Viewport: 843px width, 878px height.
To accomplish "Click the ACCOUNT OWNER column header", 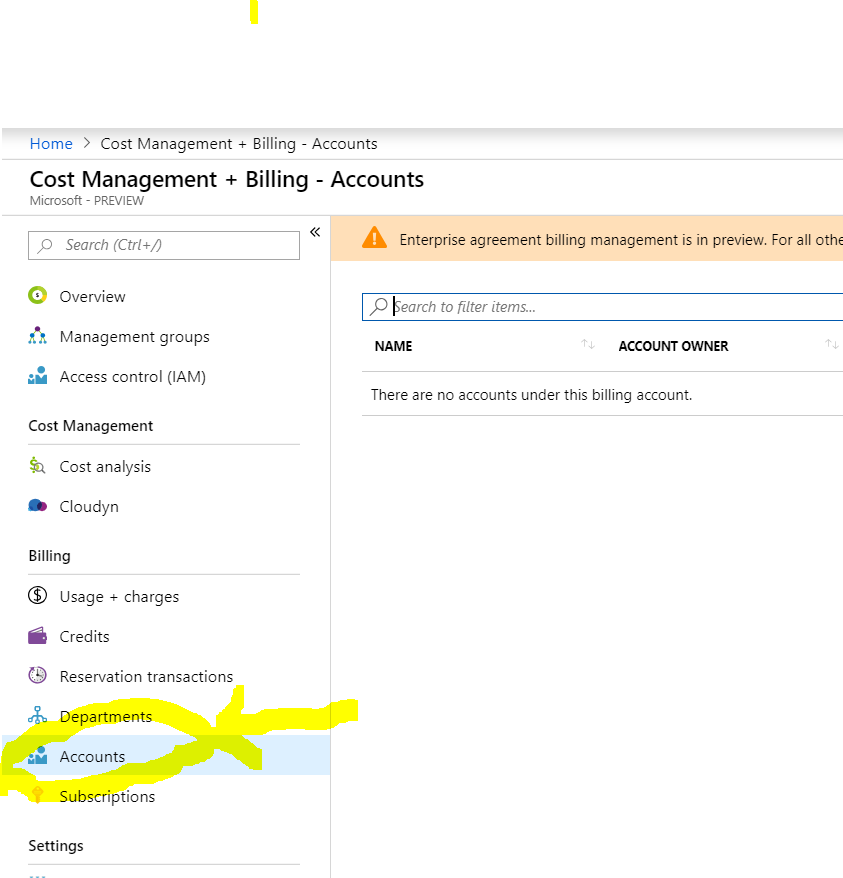I will (673, 346).
